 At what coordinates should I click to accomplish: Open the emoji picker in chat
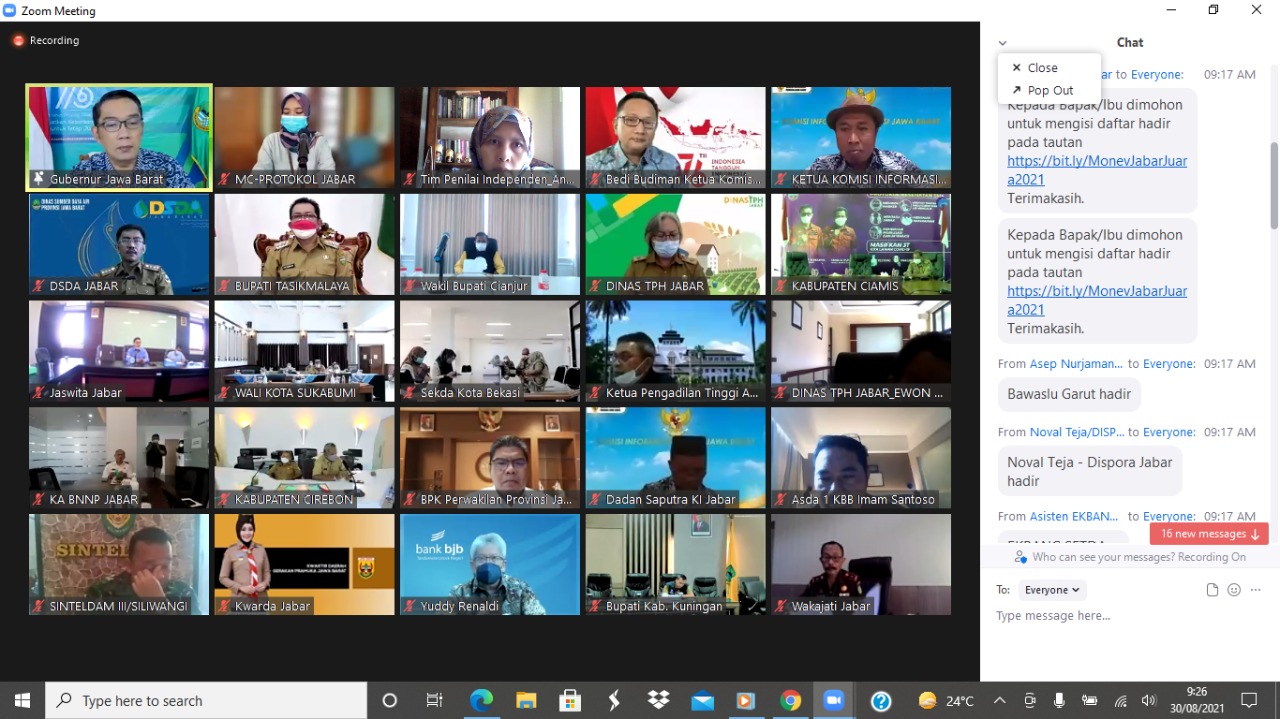1234,590
